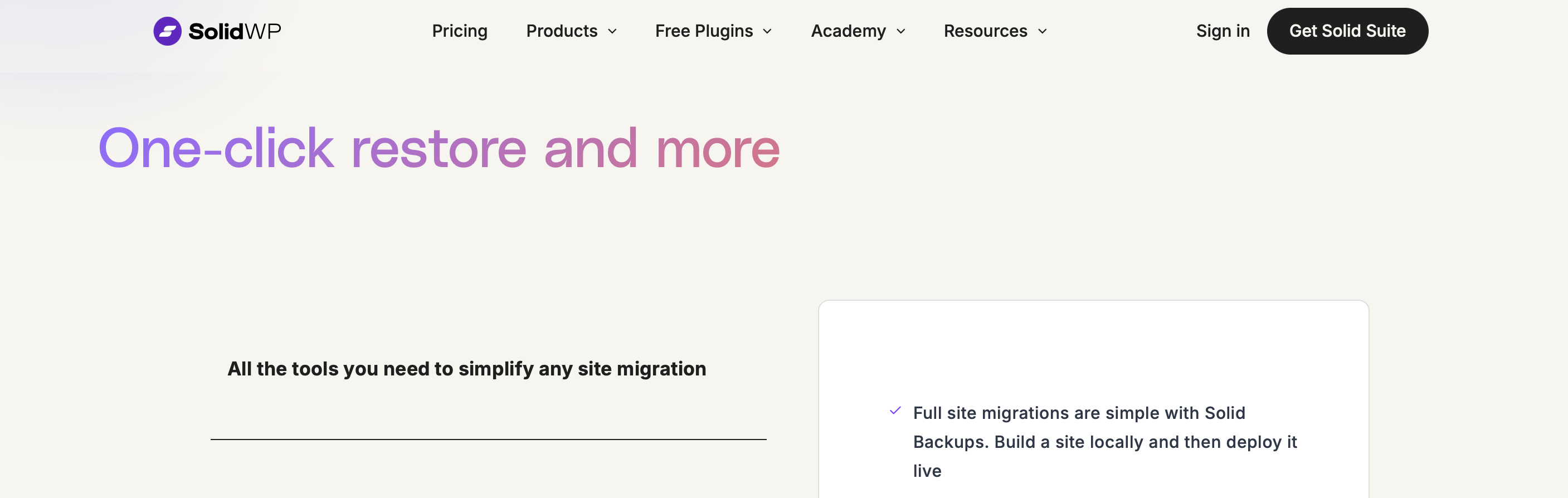1568x498 pixels.
Task: Open the Resources menu
Action: tap(986, 31)
